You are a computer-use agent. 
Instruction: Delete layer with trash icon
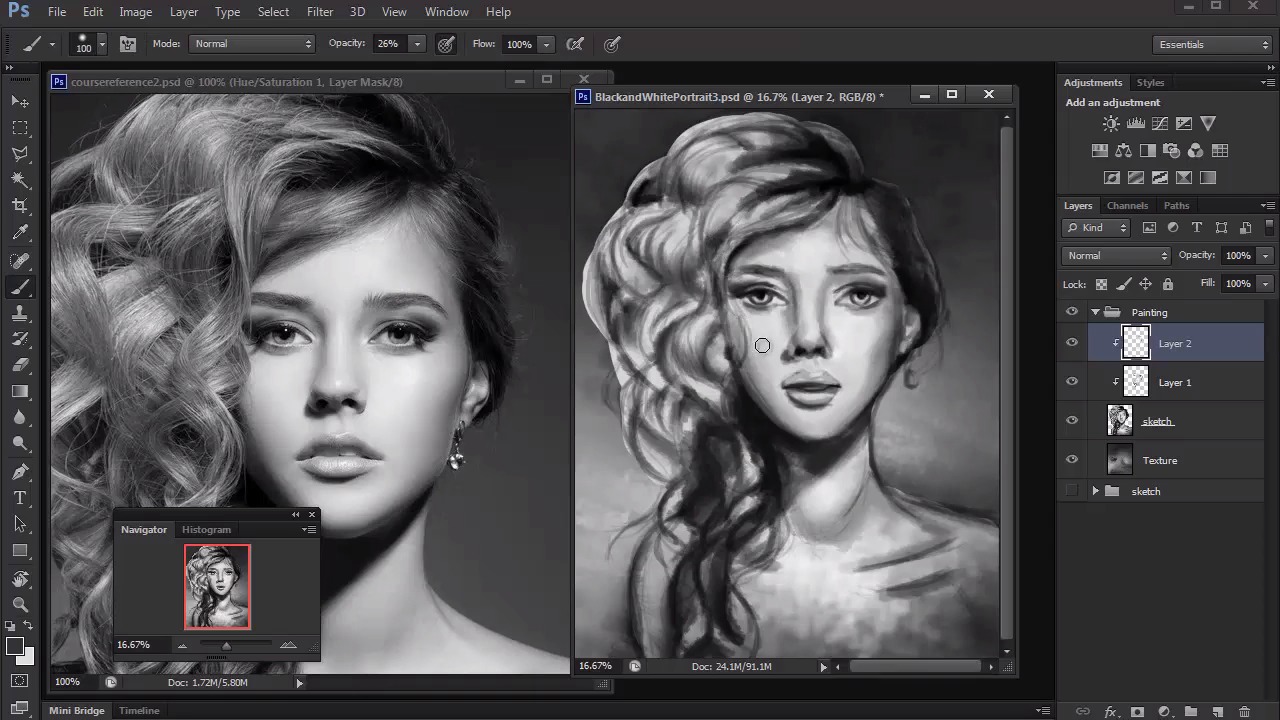pos(1245,712)
